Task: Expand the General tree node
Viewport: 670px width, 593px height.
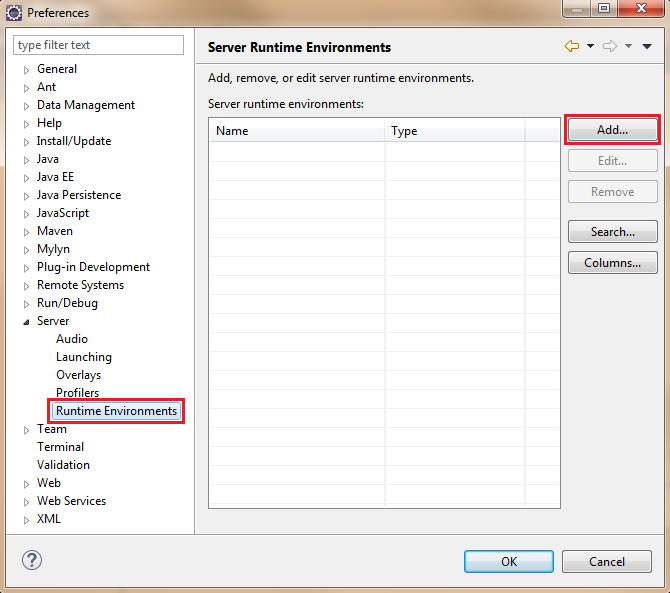Action: click(26, 70)
